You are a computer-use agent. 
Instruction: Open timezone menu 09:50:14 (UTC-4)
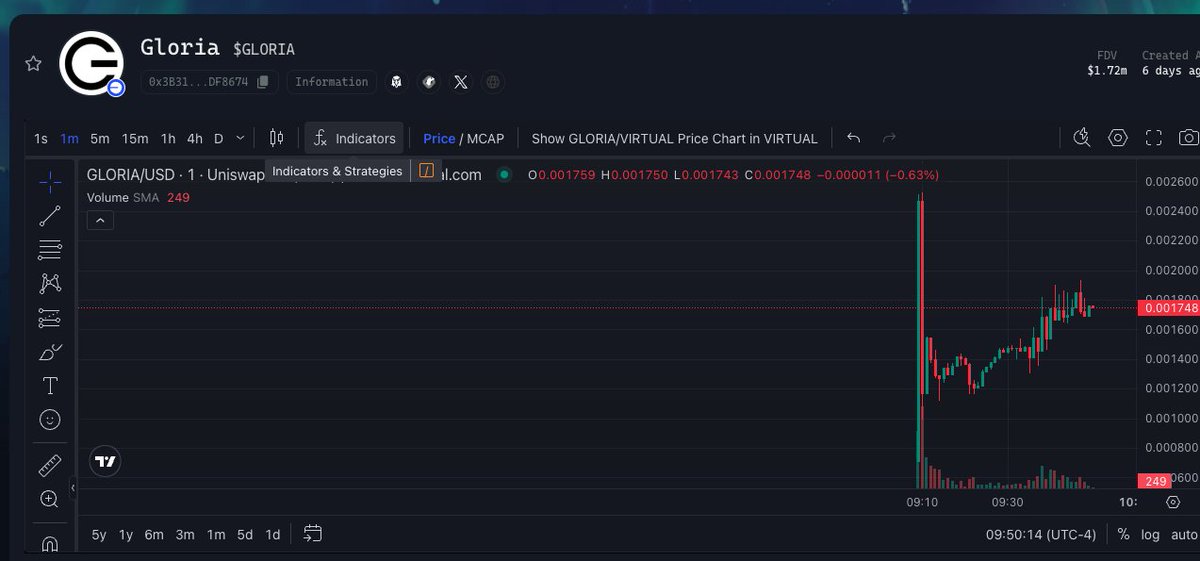pos(1041,535)
